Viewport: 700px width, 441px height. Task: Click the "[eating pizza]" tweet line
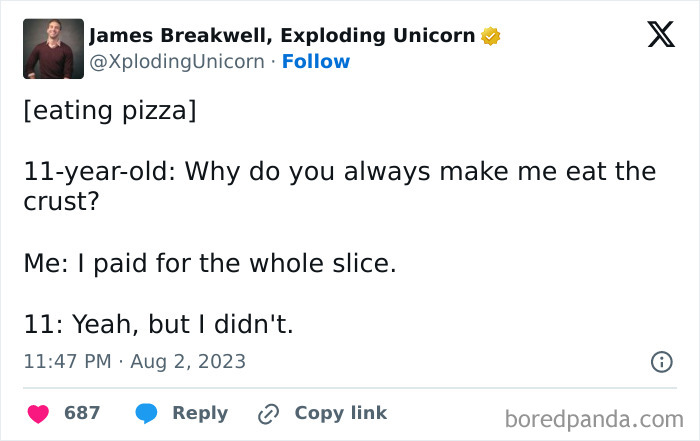click(109, 110)
